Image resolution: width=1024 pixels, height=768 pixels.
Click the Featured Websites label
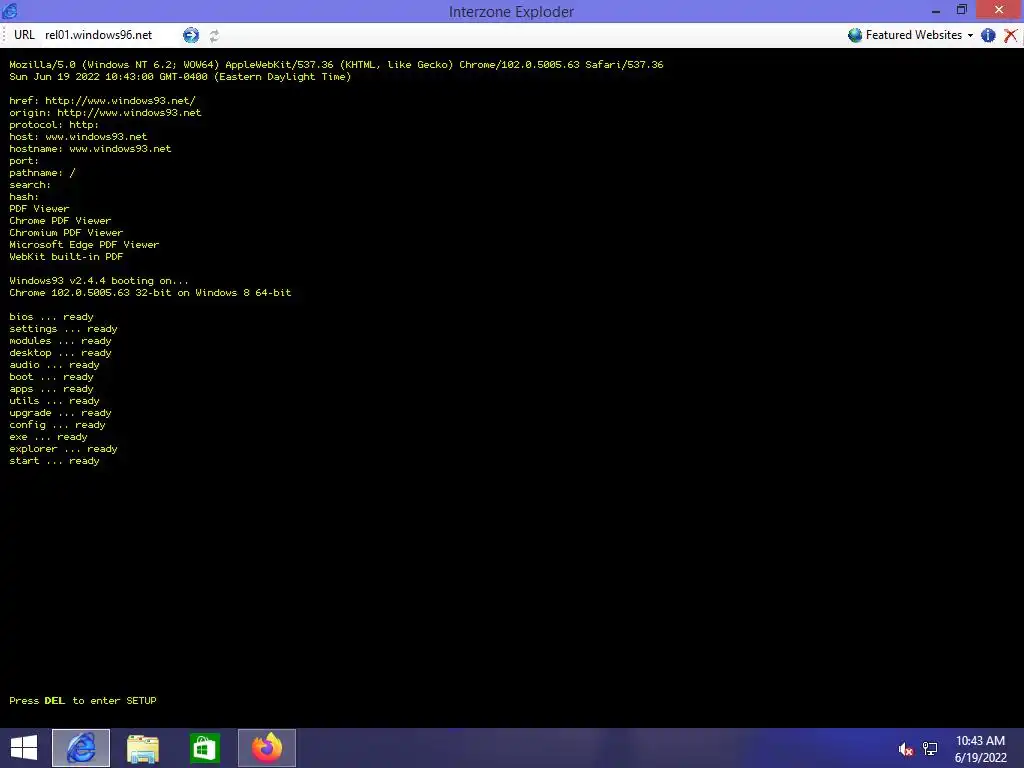click(914, 35)
